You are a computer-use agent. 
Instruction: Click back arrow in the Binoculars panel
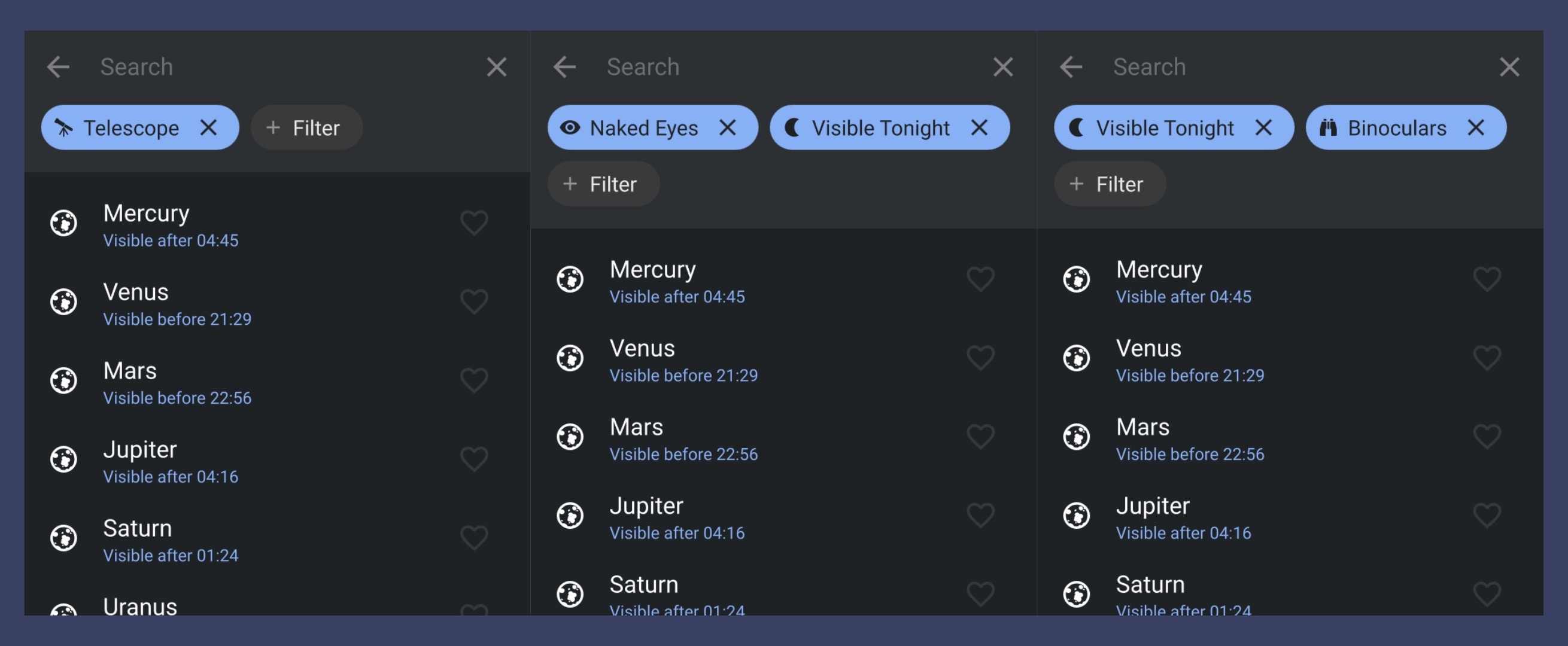point(1071,67)
